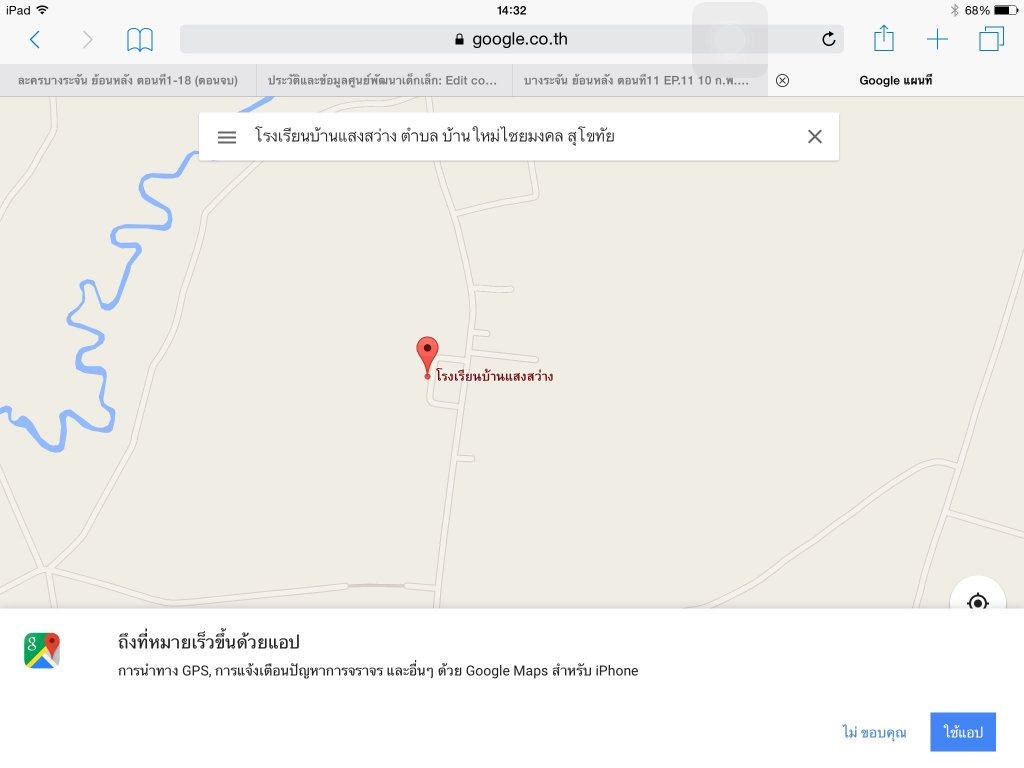Center the map on my location
The image size is (1024, 768).
pos(977,601)
